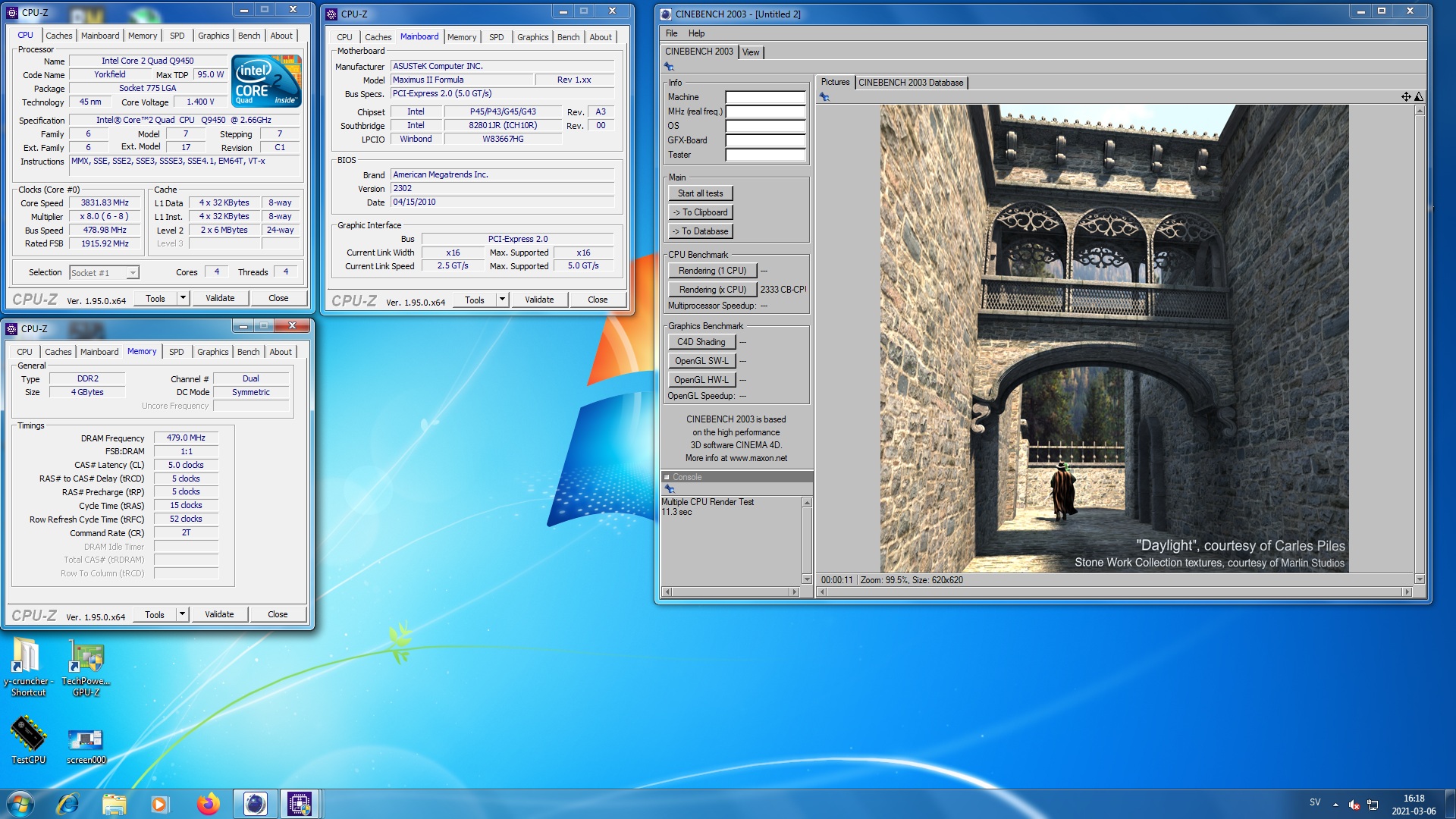Select the zoom triangle icon in picture viewer
Image resolution: width=1456 pixels, height=819 pixels.
(x=1419, y=96)
